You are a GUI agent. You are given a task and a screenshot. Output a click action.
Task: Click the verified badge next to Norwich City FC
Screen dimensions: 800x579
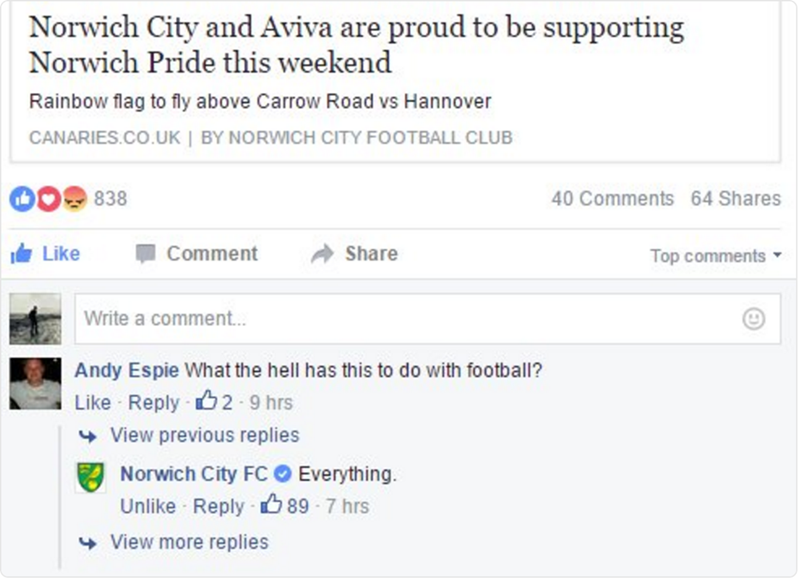click(283, 474)
